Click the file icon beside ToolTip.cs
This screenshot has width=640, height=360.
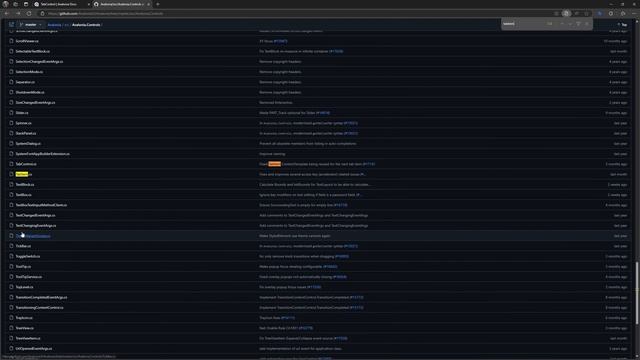pos(11,267)
